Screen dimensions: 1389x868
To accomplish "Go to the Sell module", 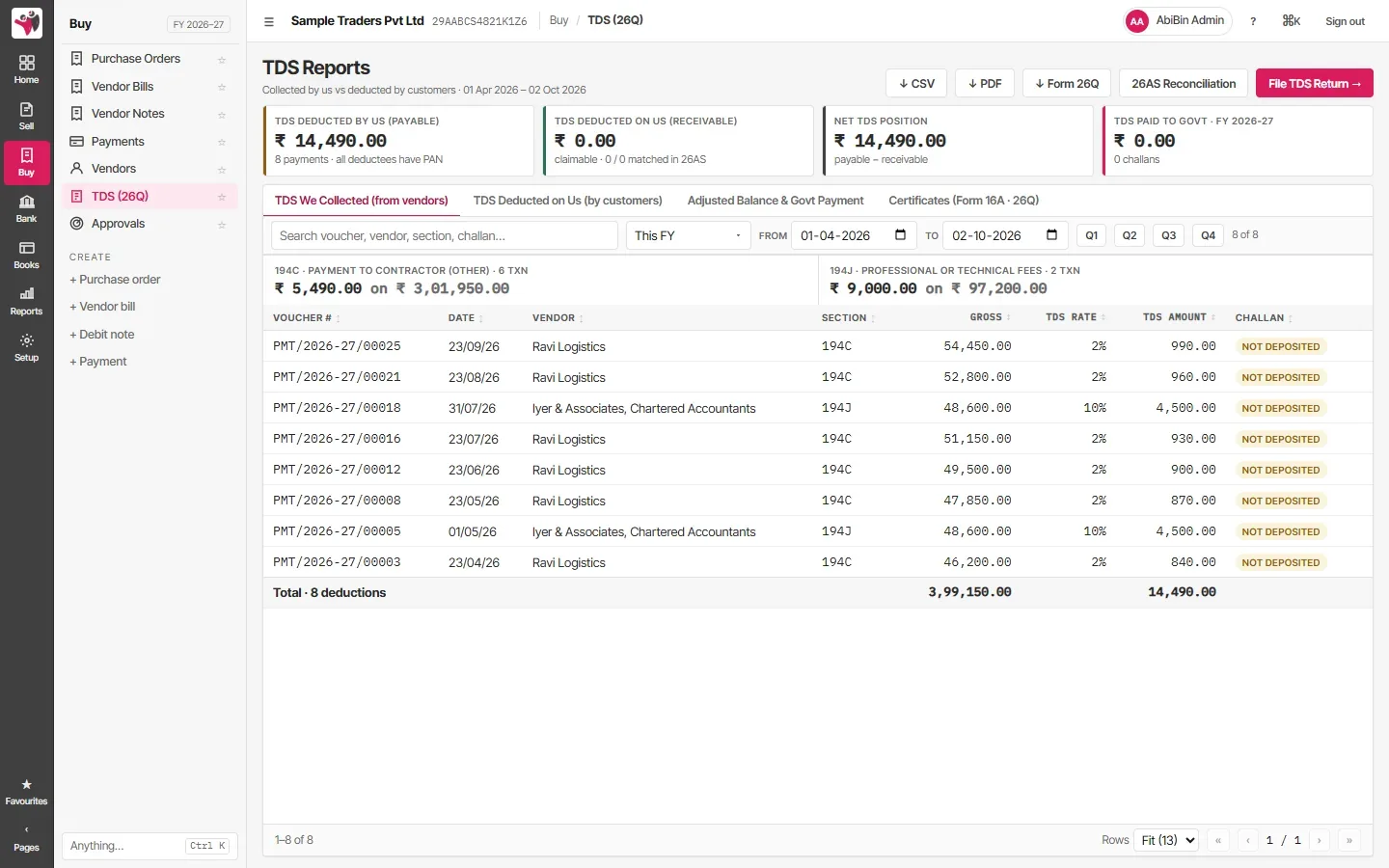I will (x=26, y=116).
